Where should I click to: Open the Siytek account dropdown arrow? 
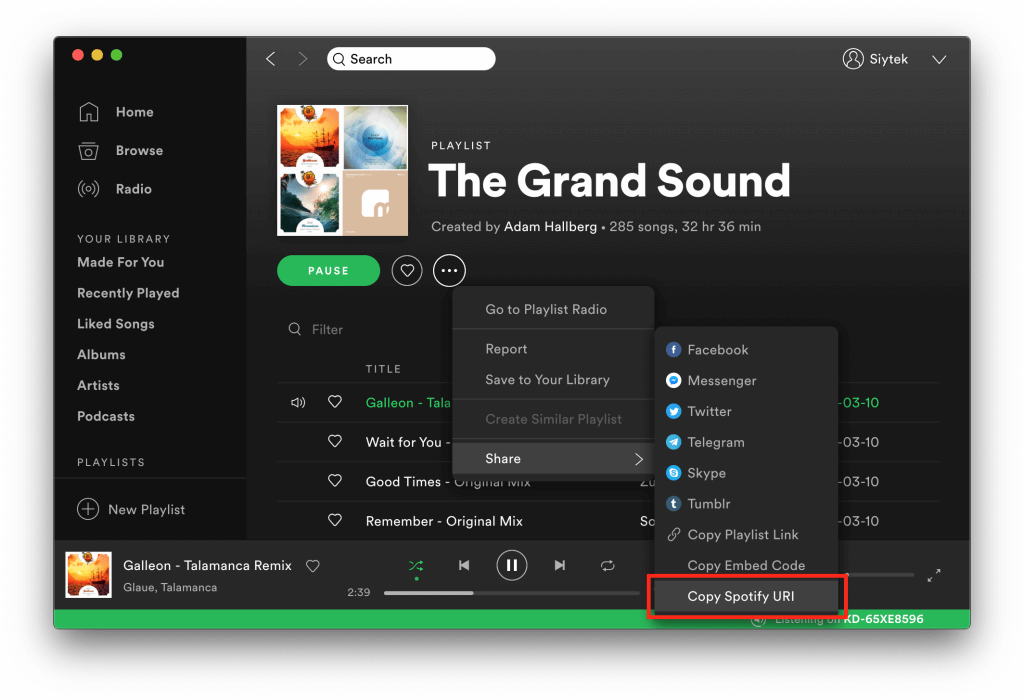[939, 60]
